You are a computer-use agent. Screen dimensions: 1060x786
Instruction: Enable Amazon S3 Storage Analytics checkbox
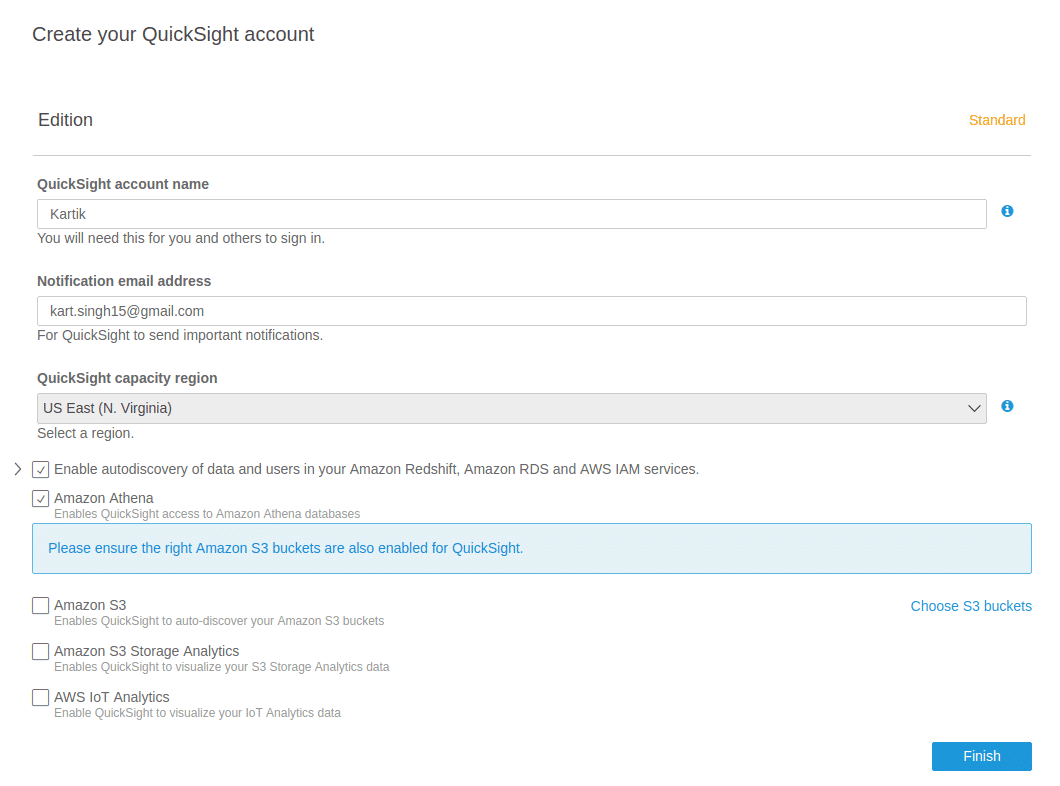[41, 652]
